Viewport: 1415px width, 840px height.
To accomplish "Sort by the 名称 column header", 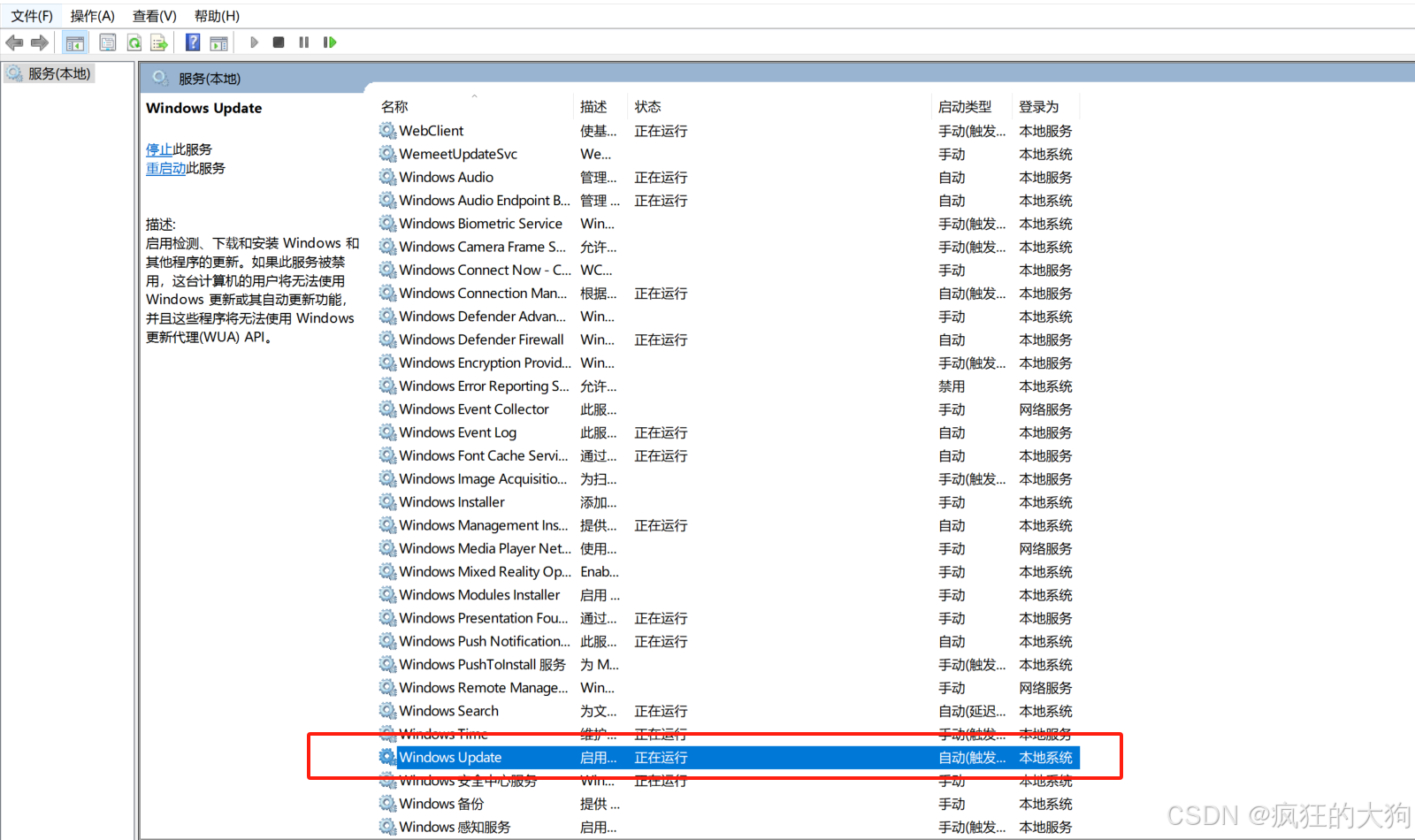I will 476,107.
